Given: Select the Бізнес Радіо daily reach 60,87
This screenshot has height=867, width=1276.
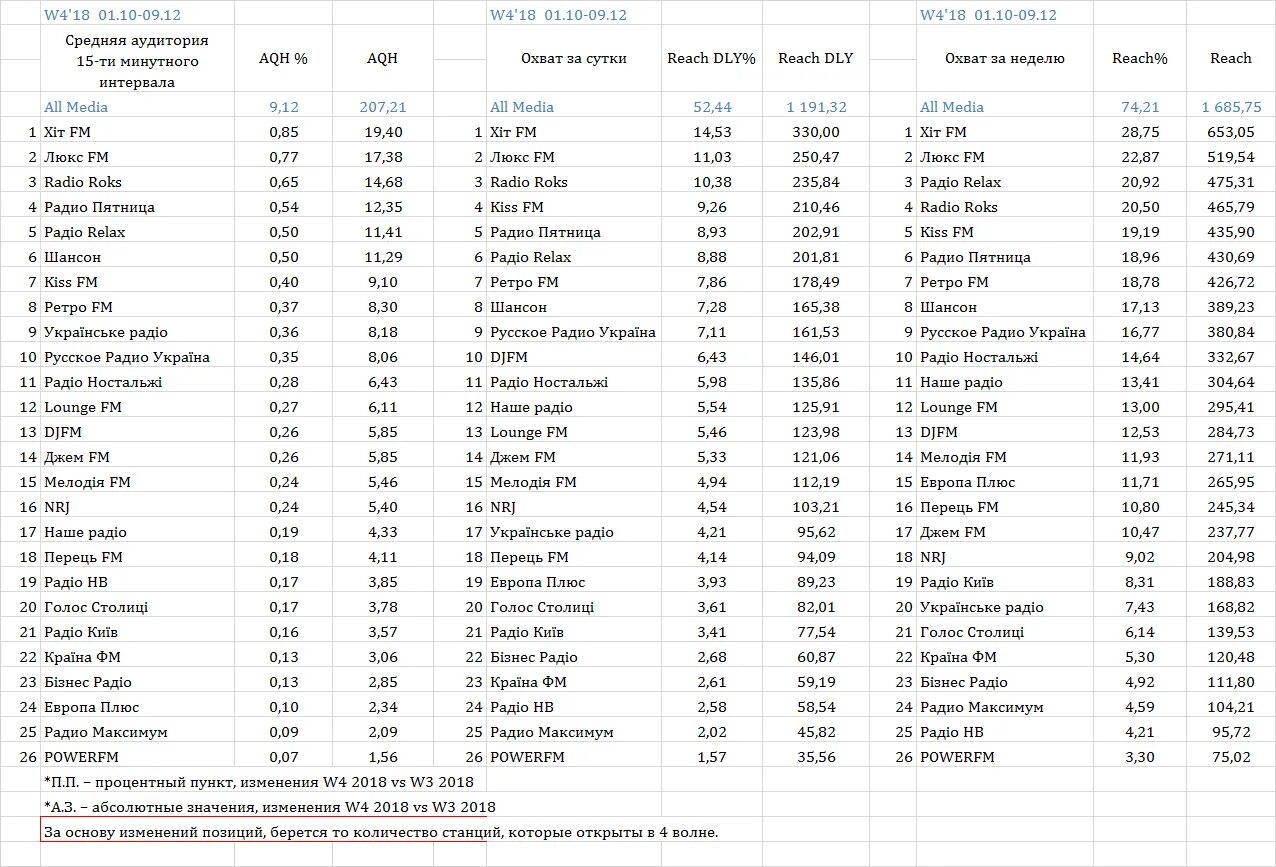Looking at the screenshot, I should pyautogui.click(x=815, y=657).
